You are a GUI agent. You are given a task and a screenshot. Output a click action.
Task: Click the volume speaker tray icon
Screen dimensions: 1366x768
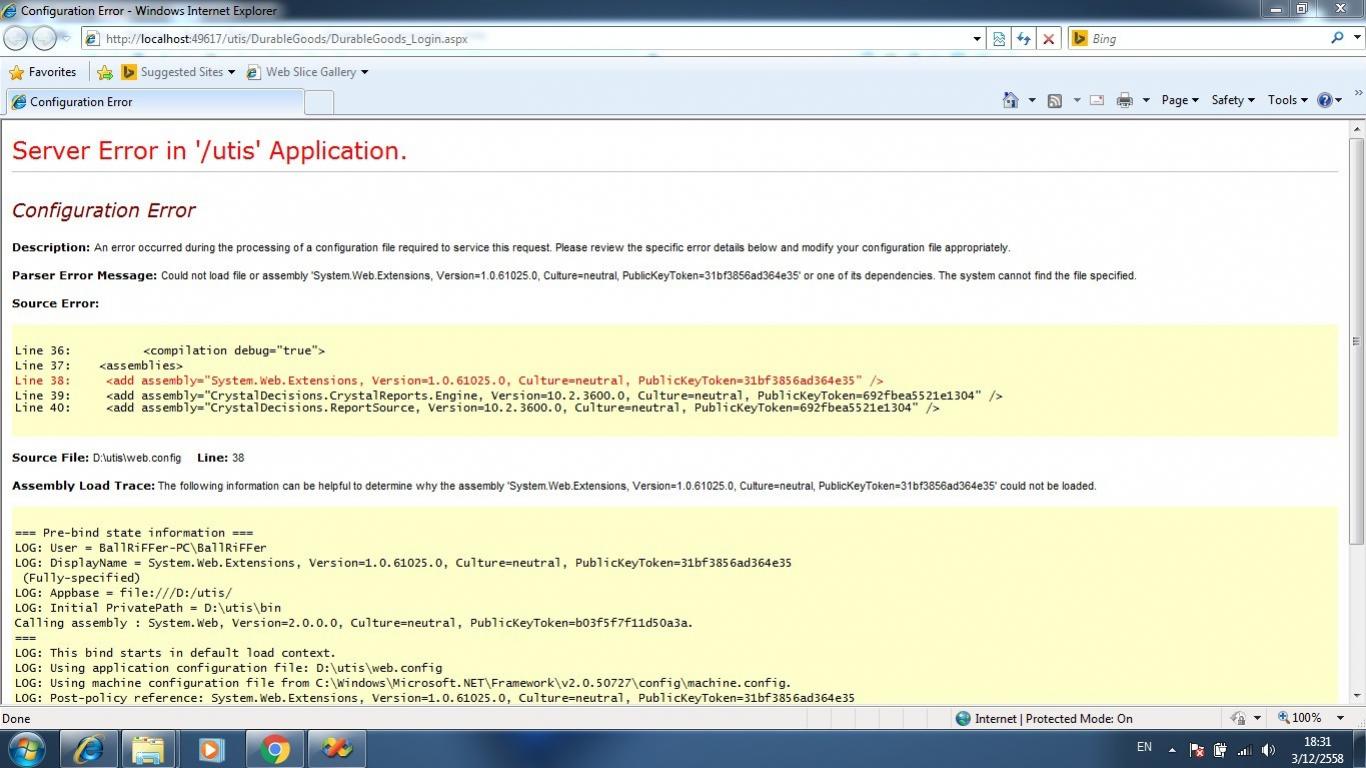click(x=1268, y=749)
